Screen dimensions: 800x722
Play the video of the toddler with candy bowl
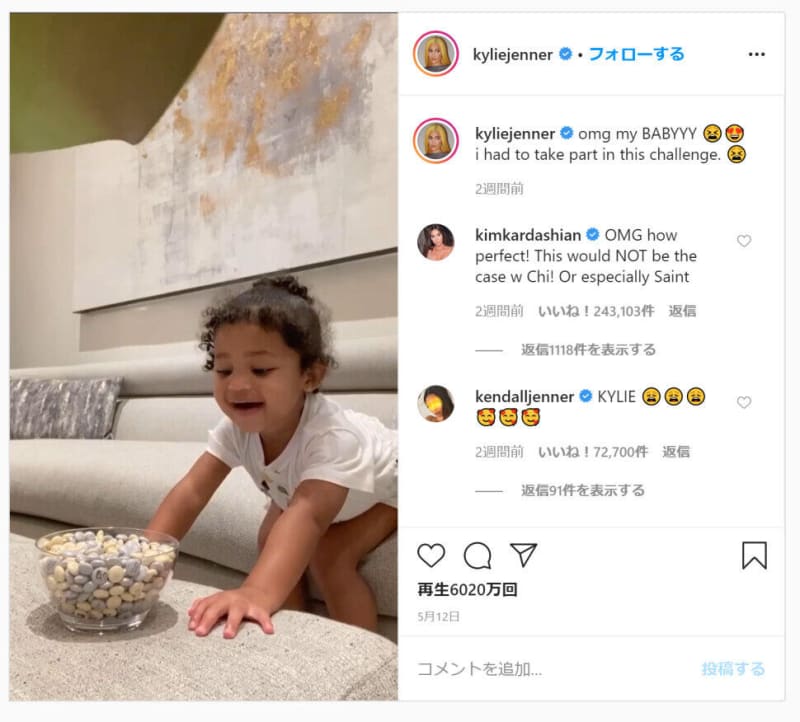tap(204, 357)
